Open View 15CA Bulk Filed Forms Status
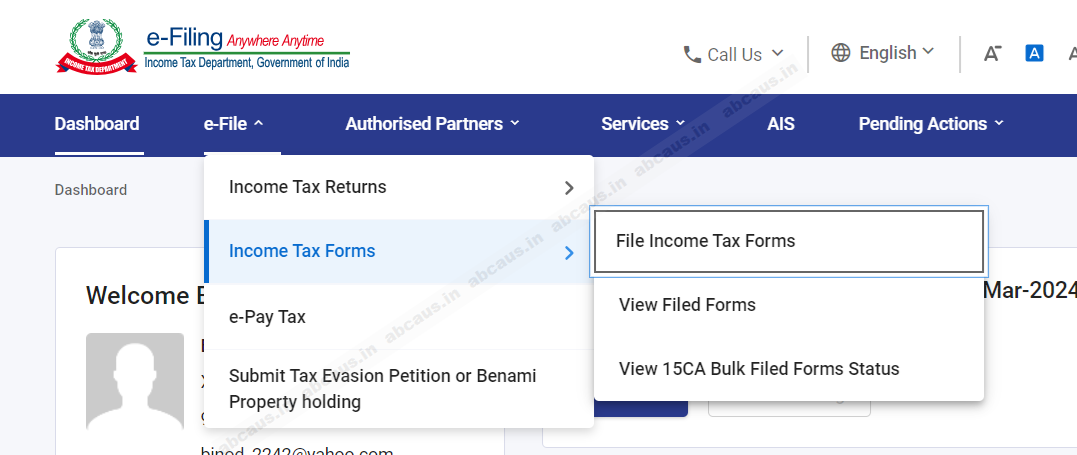 [x=759, y=369]
